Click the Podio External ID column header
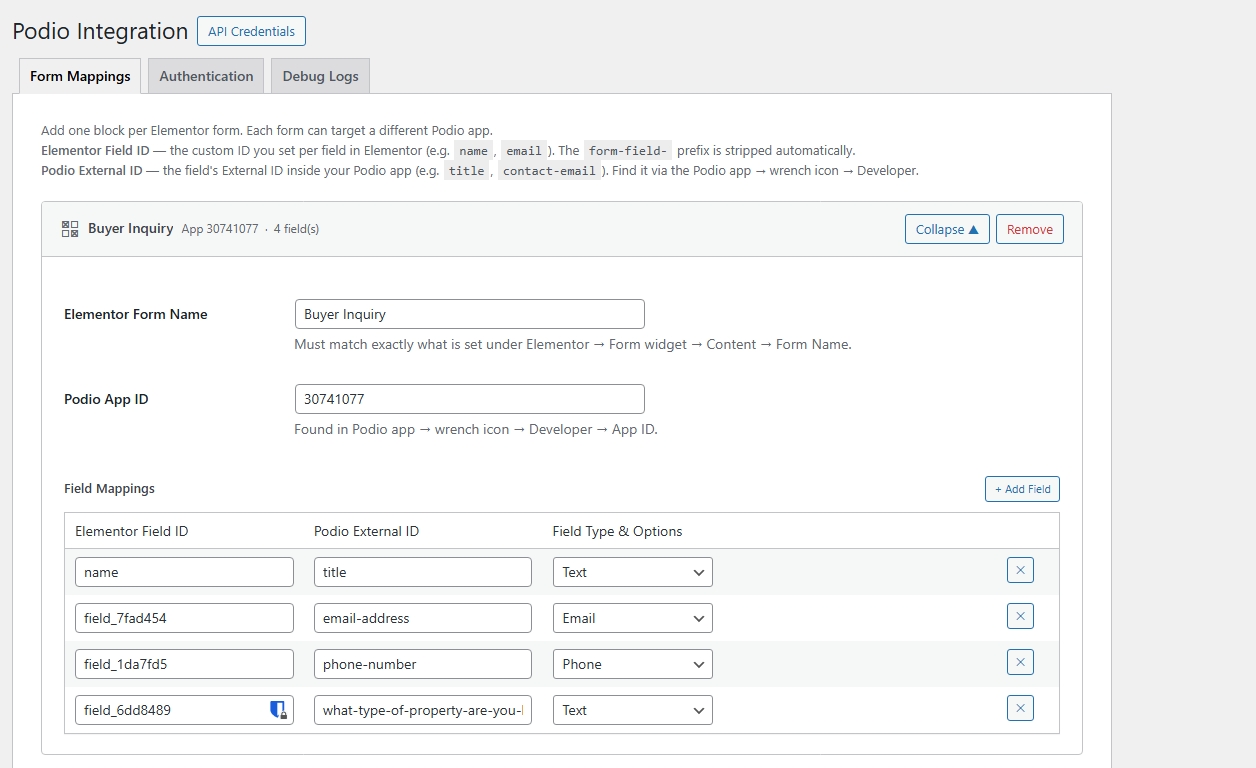The height and width of the screenshot is (768, 1256). tap(366, 531)
